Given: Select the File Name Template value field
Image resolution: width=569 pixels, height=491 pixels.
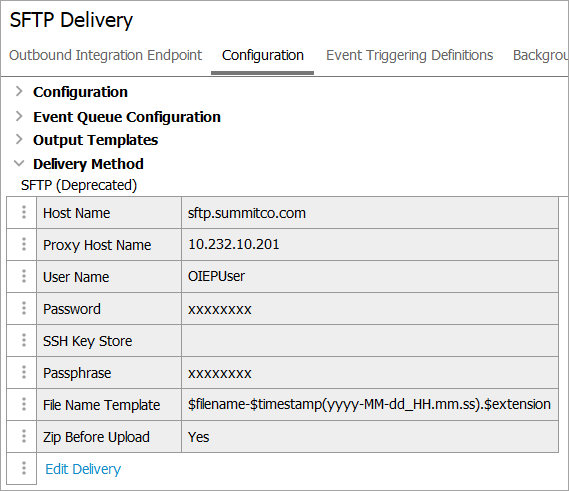Looking at the screenshot, I should 370,404.
